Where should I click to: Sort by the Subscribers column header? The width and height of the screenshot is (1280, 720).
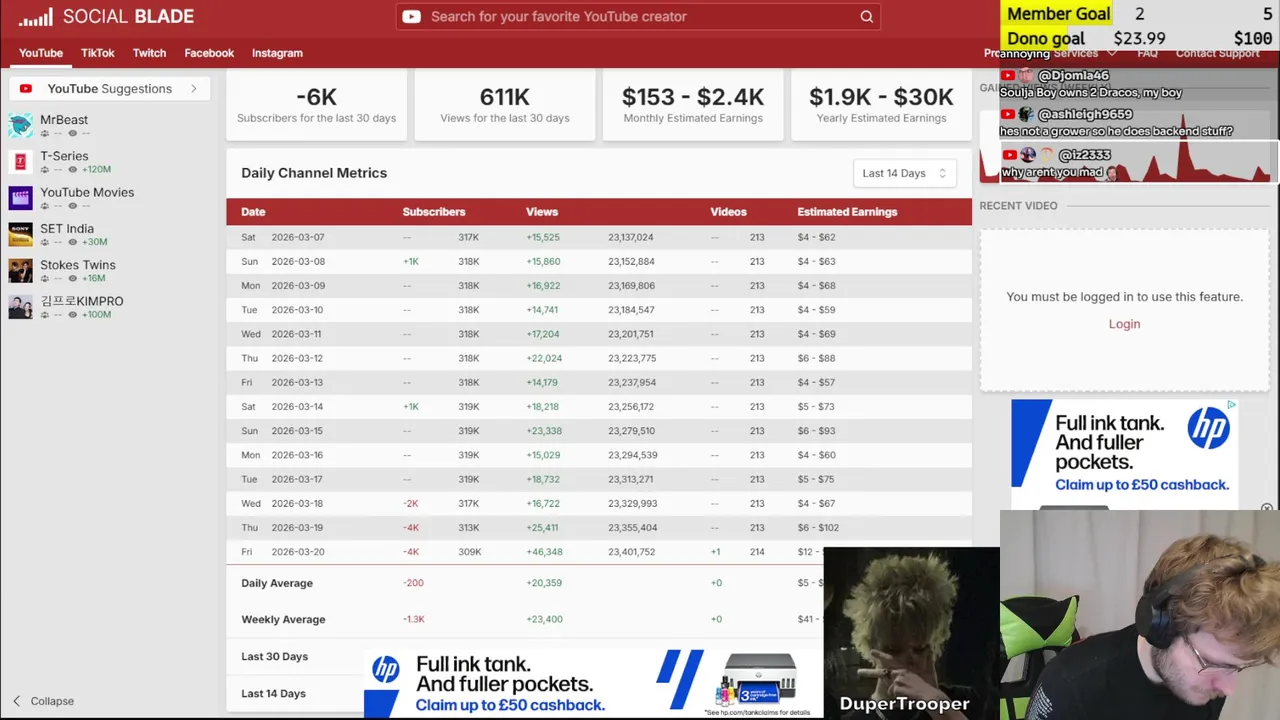434,212
